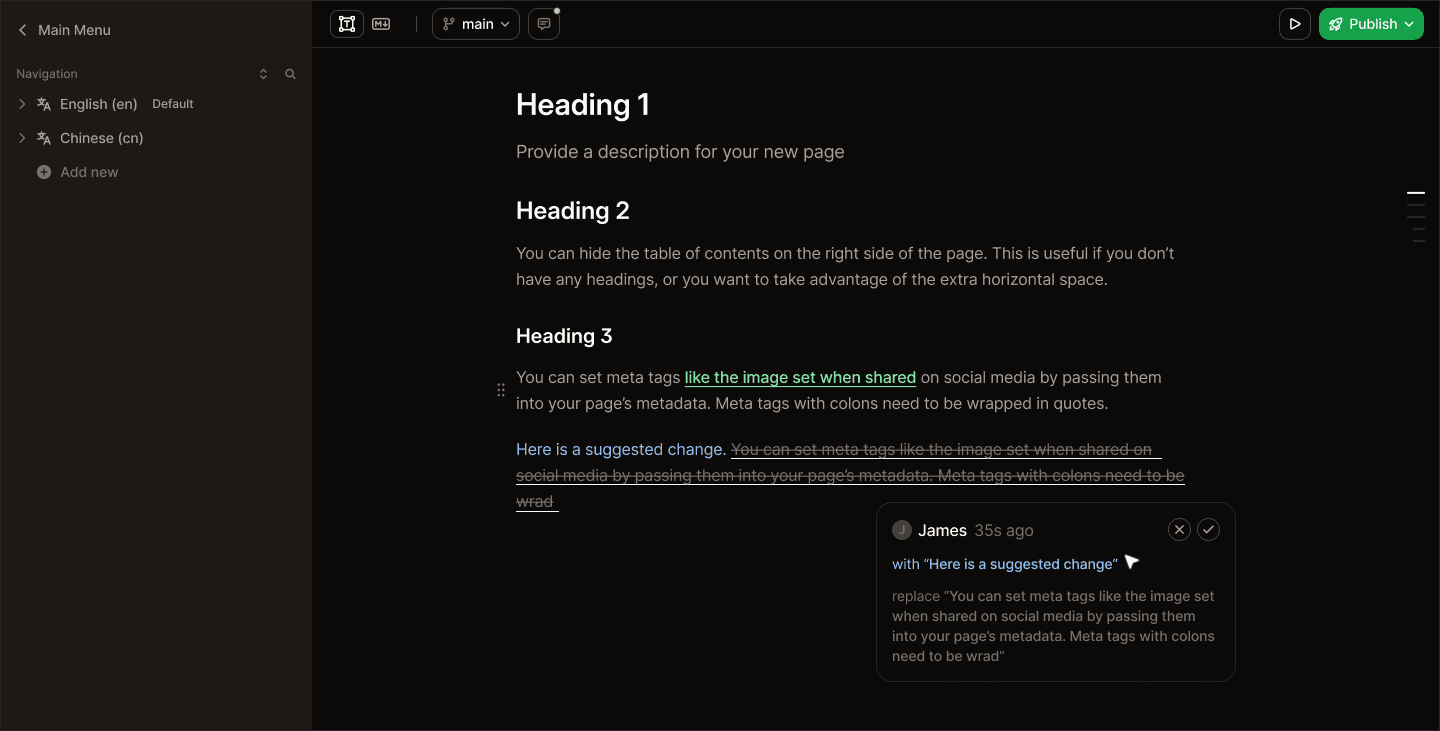
Task: Click the translation icon beside English (en)
Action: [43, 103]
